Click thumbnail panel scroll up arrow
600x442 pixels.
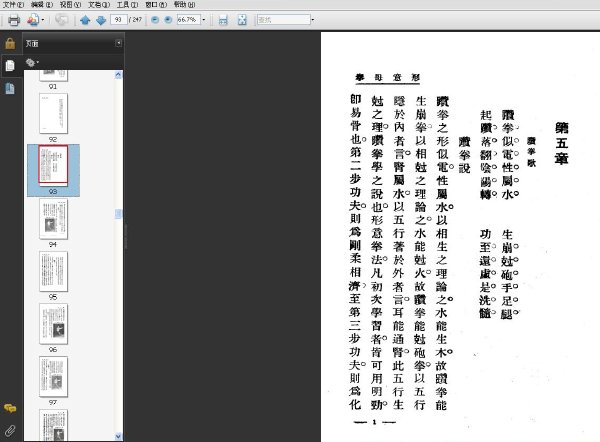point(119,75)
